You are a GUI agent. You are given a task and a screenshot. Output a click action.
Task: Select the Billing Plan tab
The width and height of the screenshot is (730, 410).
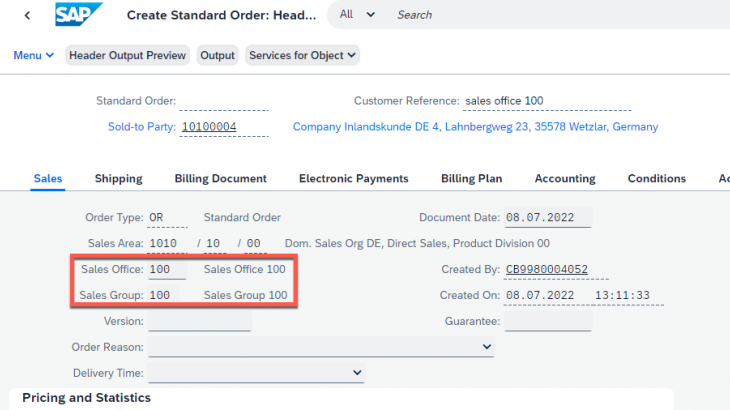pos(471,179)
